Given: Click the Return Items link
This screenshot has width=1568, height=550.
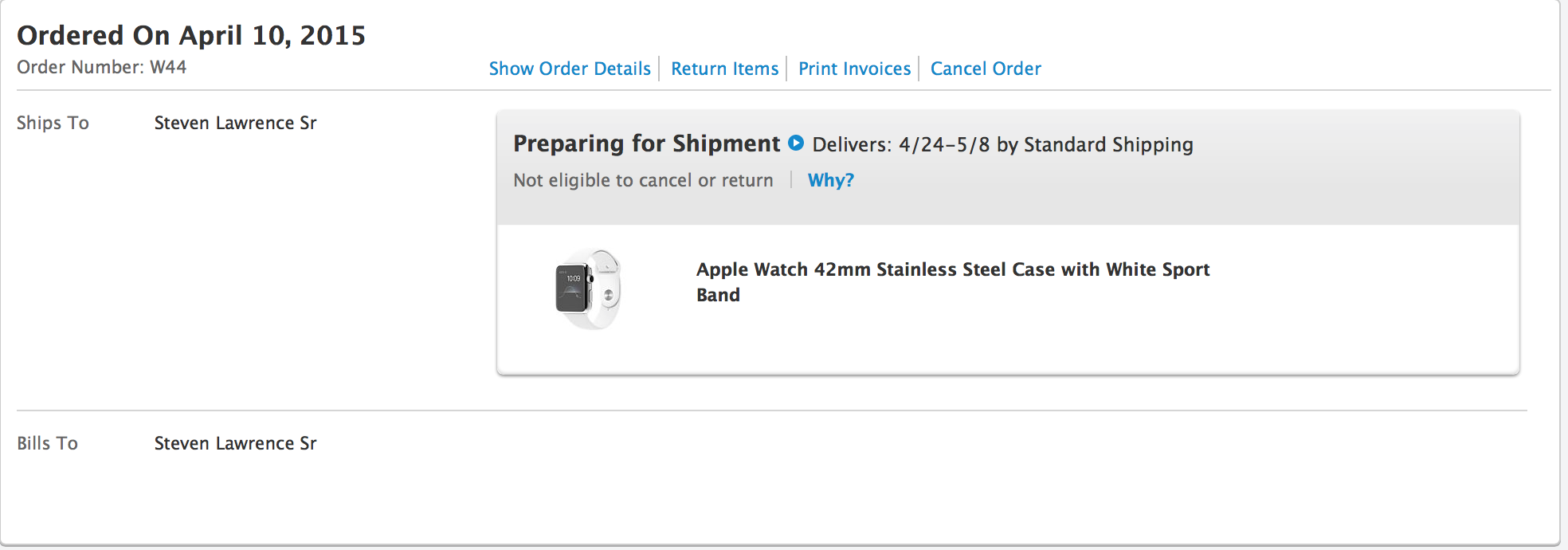Looking at the screenshot, I should [x=724, y=69].
